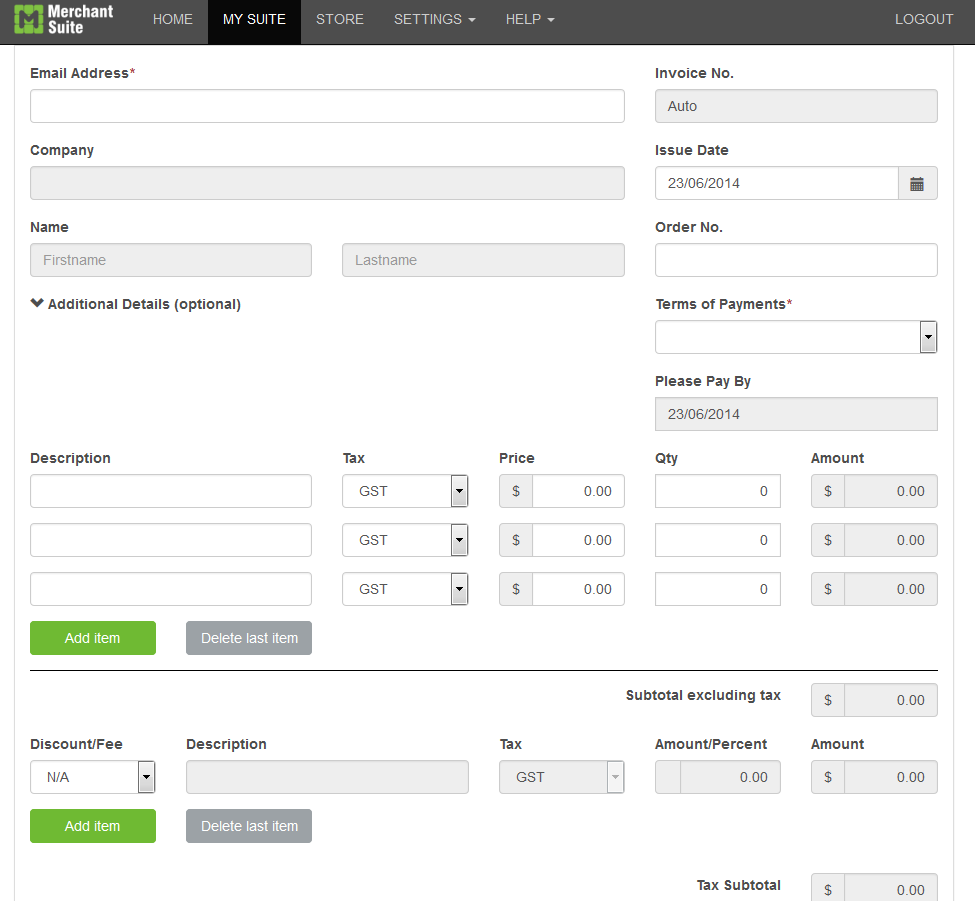Click the Firstname field
Viewport: 975px width, 901px height.
click(171, 260)
